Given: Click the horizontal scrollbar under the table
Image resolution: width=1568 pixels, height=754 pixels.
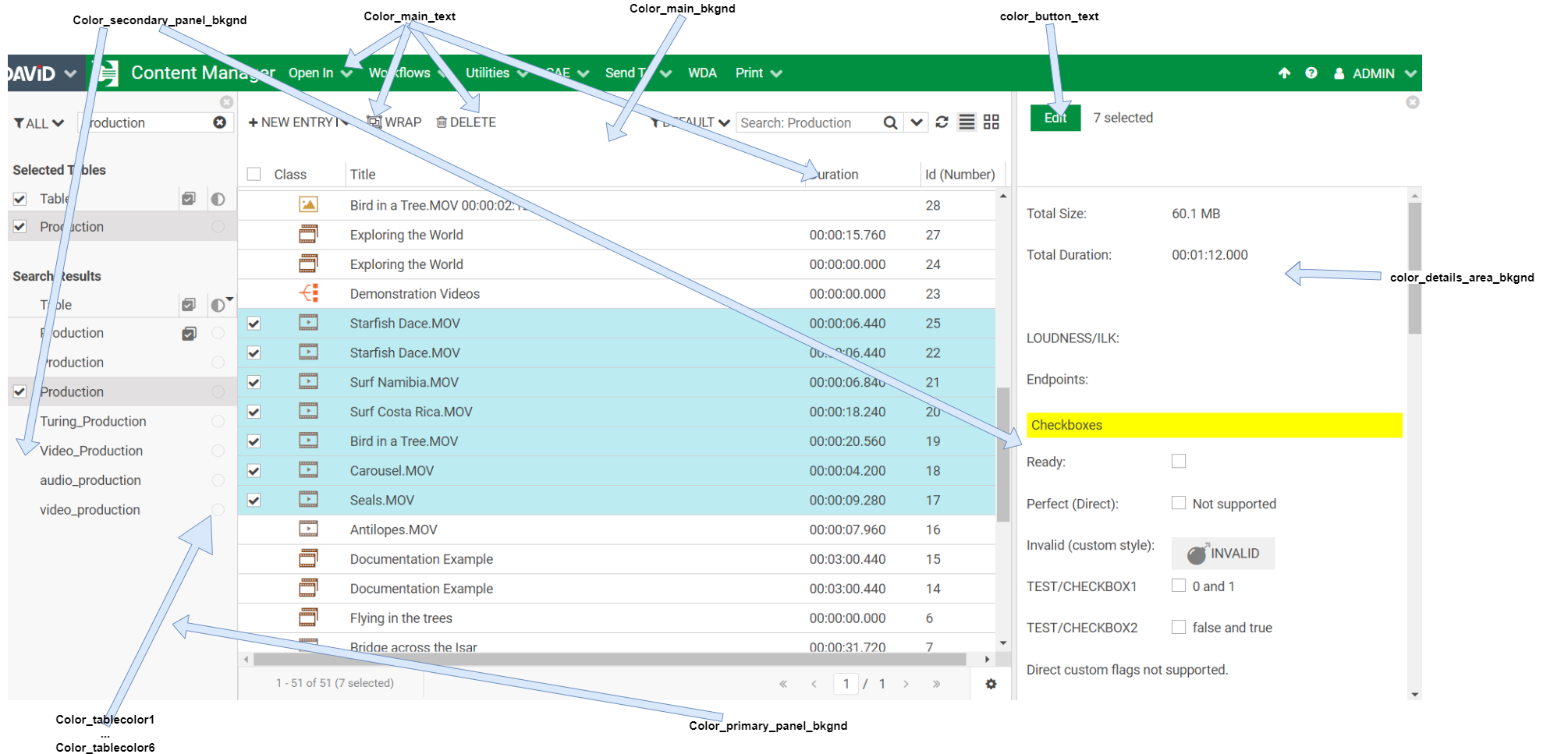Looking at the screenshot, I should click(x=608, y=660).
